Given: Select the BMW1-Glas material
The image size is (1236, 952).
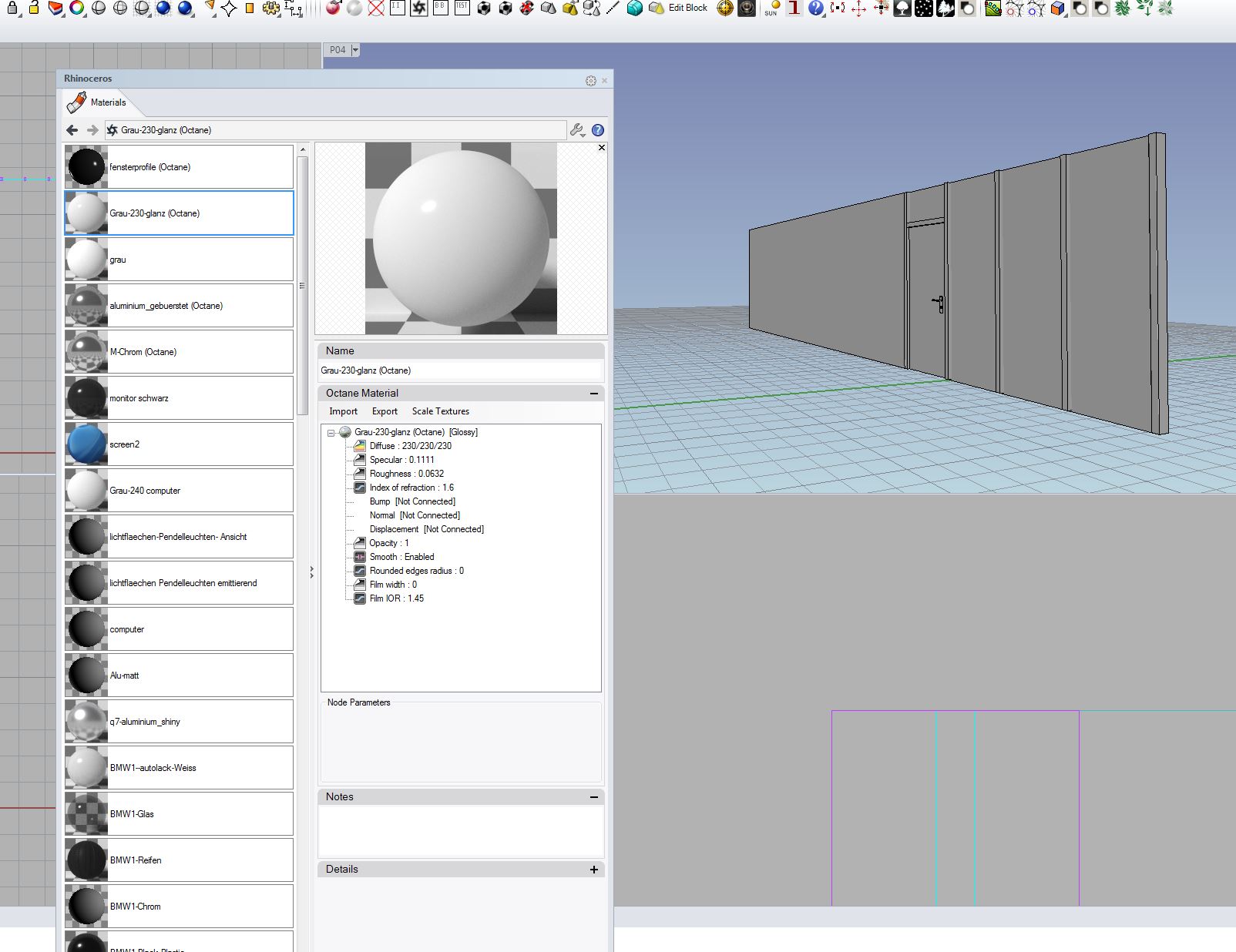Looking at the screenshot, I should click(x=179, y=814).
